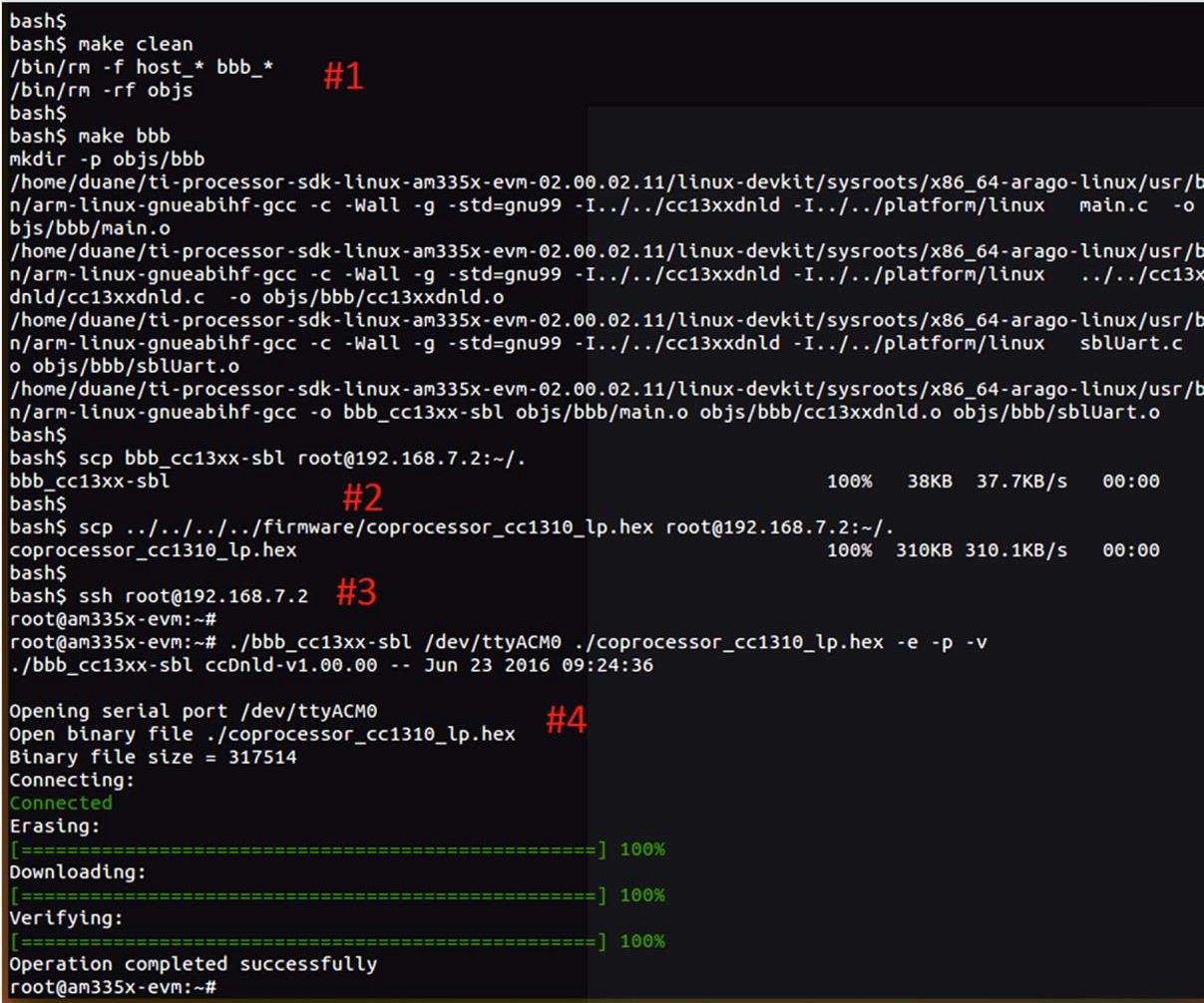
Task: Click the '/bin/rm -rf objs' output line
Action: coord(101,90)
